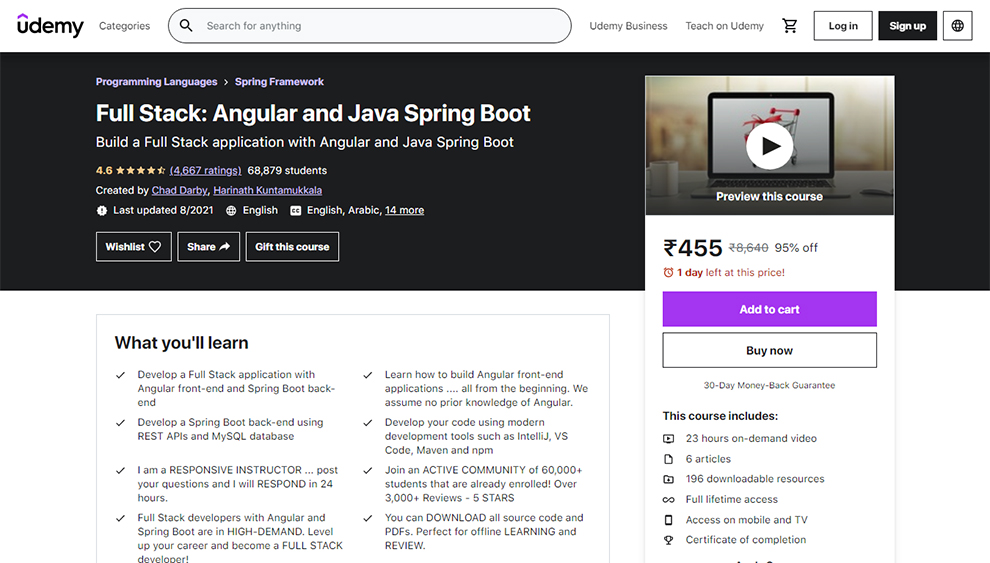
Task: Click the closed captions icon
Action: coord(296,211)
